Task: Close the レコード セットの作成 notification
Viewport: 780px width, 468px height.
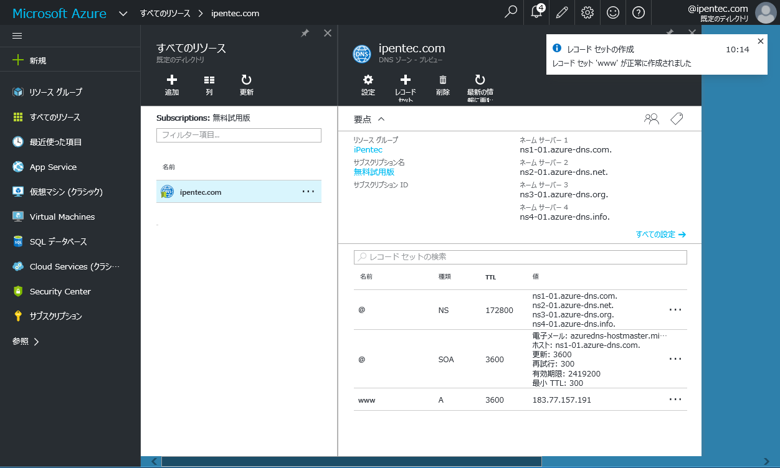Action: click(x=760, y=41)
